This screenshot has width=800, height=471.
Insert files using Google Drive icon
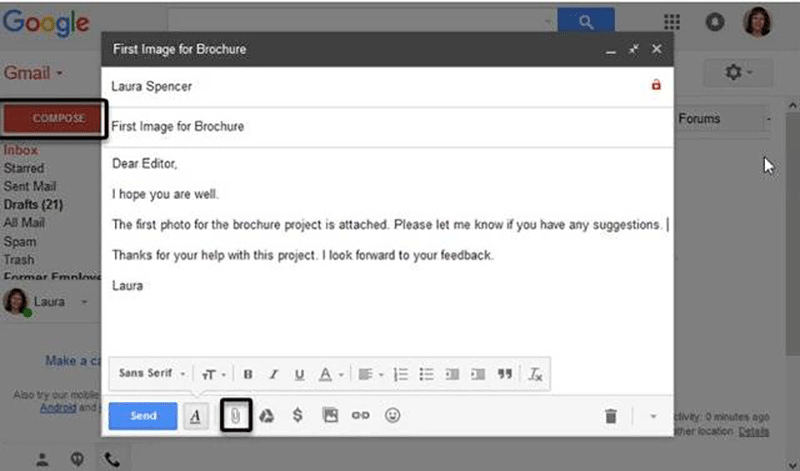tap(267, 416)
